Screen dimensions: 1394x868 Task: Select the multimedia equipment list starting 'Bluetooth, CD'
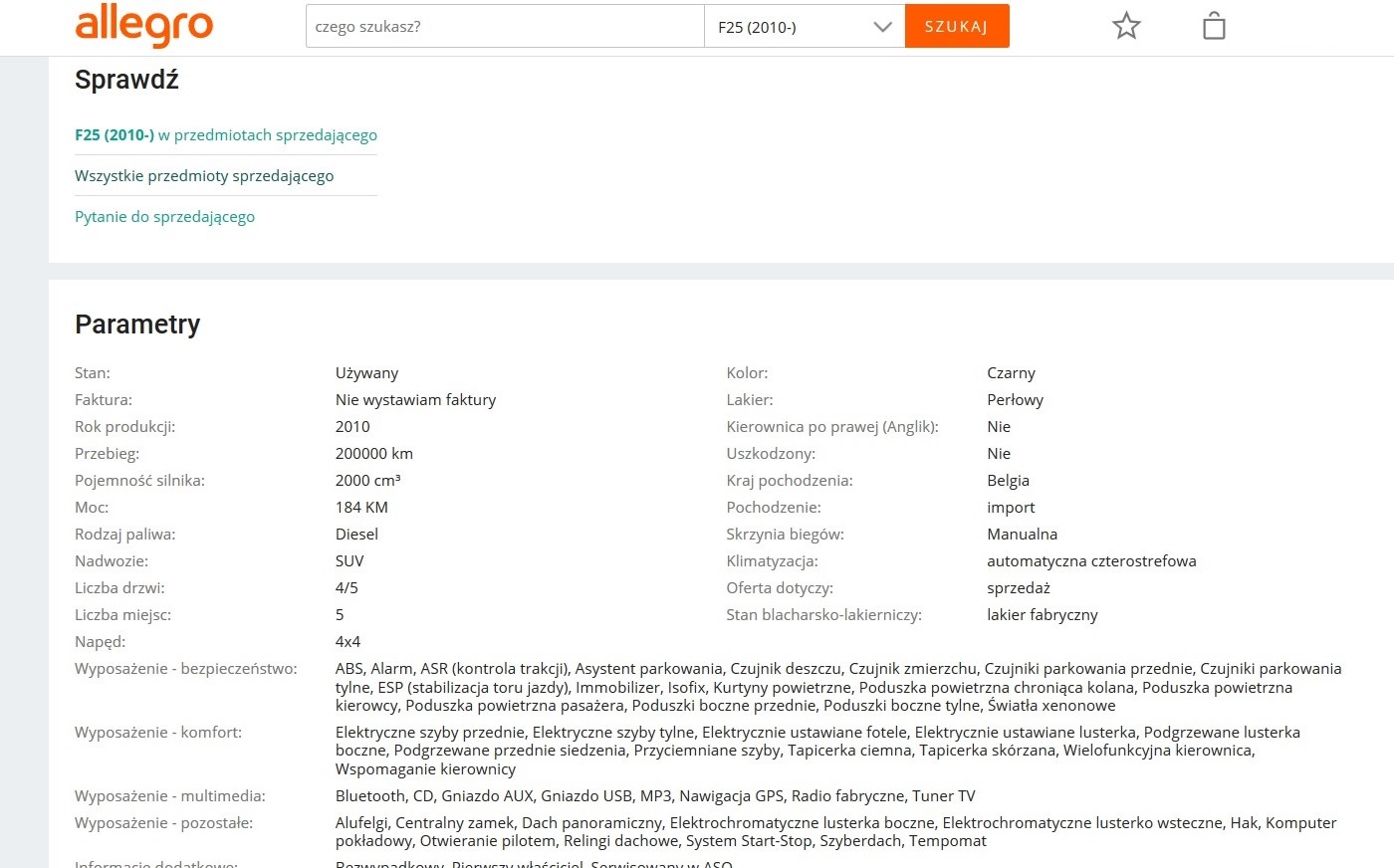(655, 796)
